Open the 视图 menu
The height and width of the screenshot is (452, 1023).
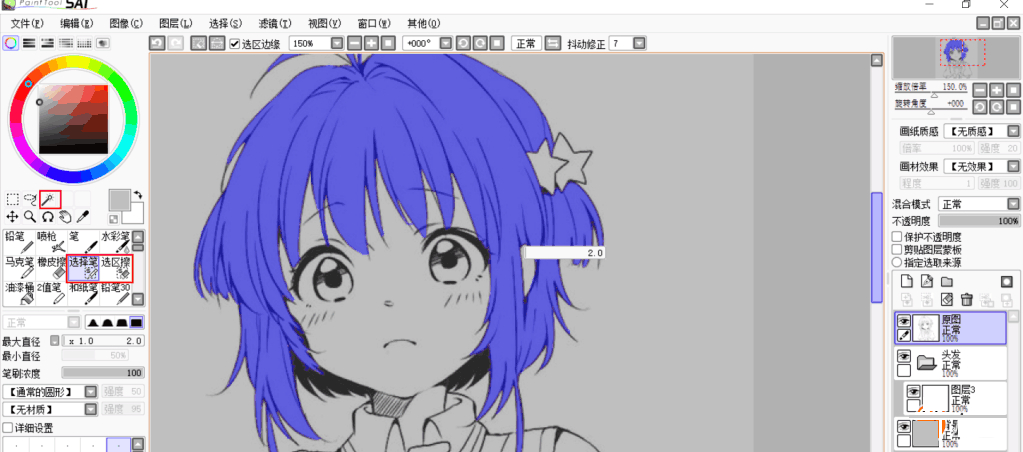point(324,23)
